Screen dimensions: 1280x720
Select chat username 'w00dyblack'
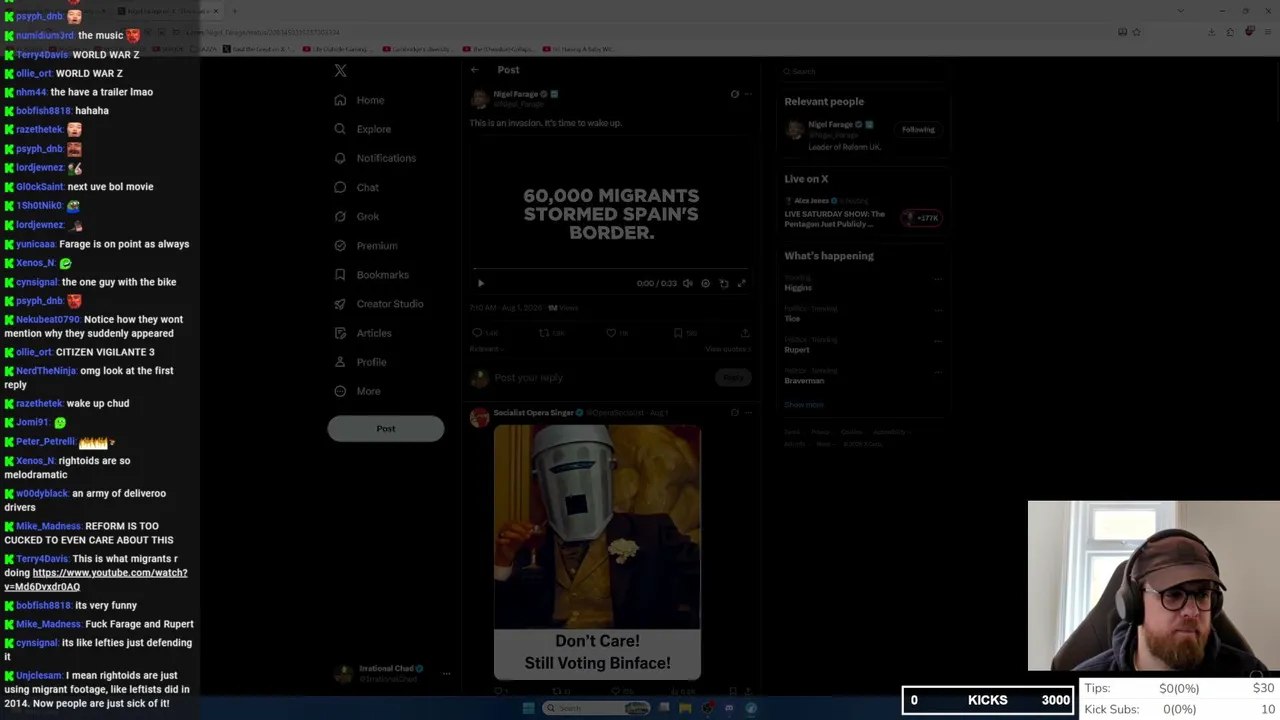click(42, 494)
